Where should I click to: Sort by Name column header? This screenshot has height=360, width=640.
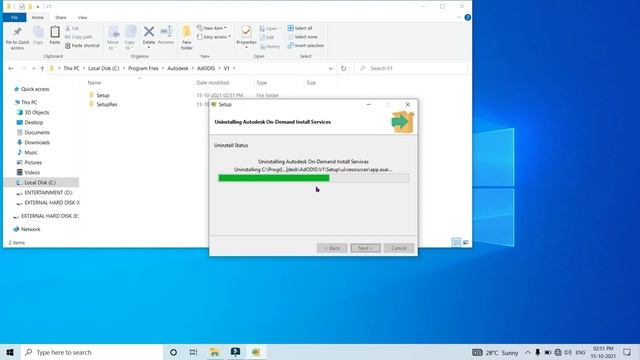pos(94,83)
